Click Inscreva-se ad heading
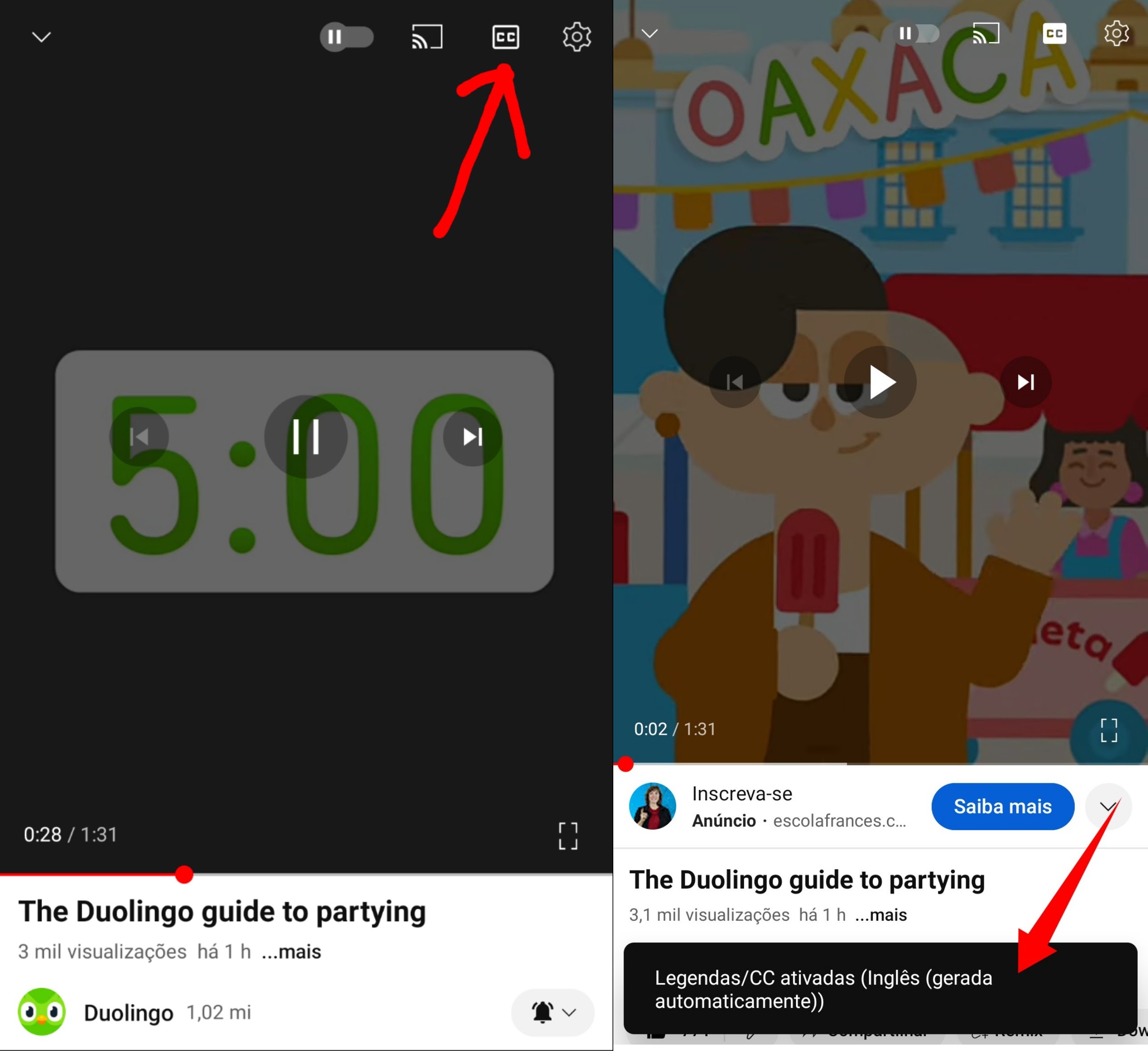 (742, 794)
